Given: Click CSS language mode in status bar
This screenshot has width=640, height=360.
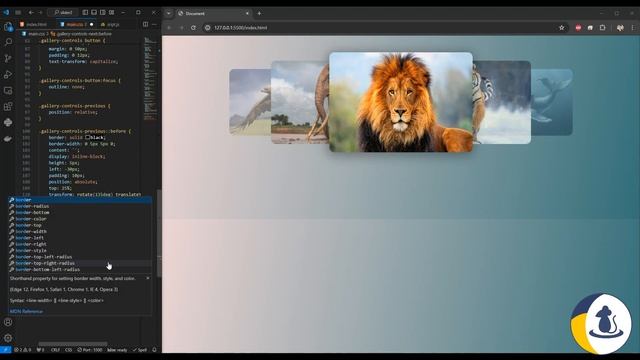Looking at the screenshot, I should pos(68,350).
